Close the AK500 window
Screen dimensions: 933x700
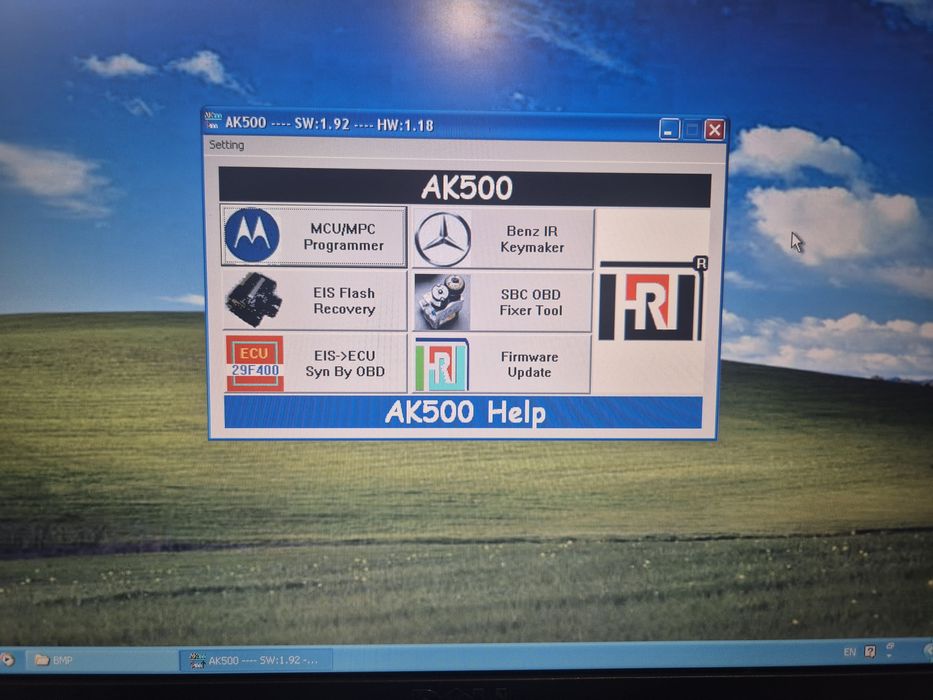pos(715,129)
